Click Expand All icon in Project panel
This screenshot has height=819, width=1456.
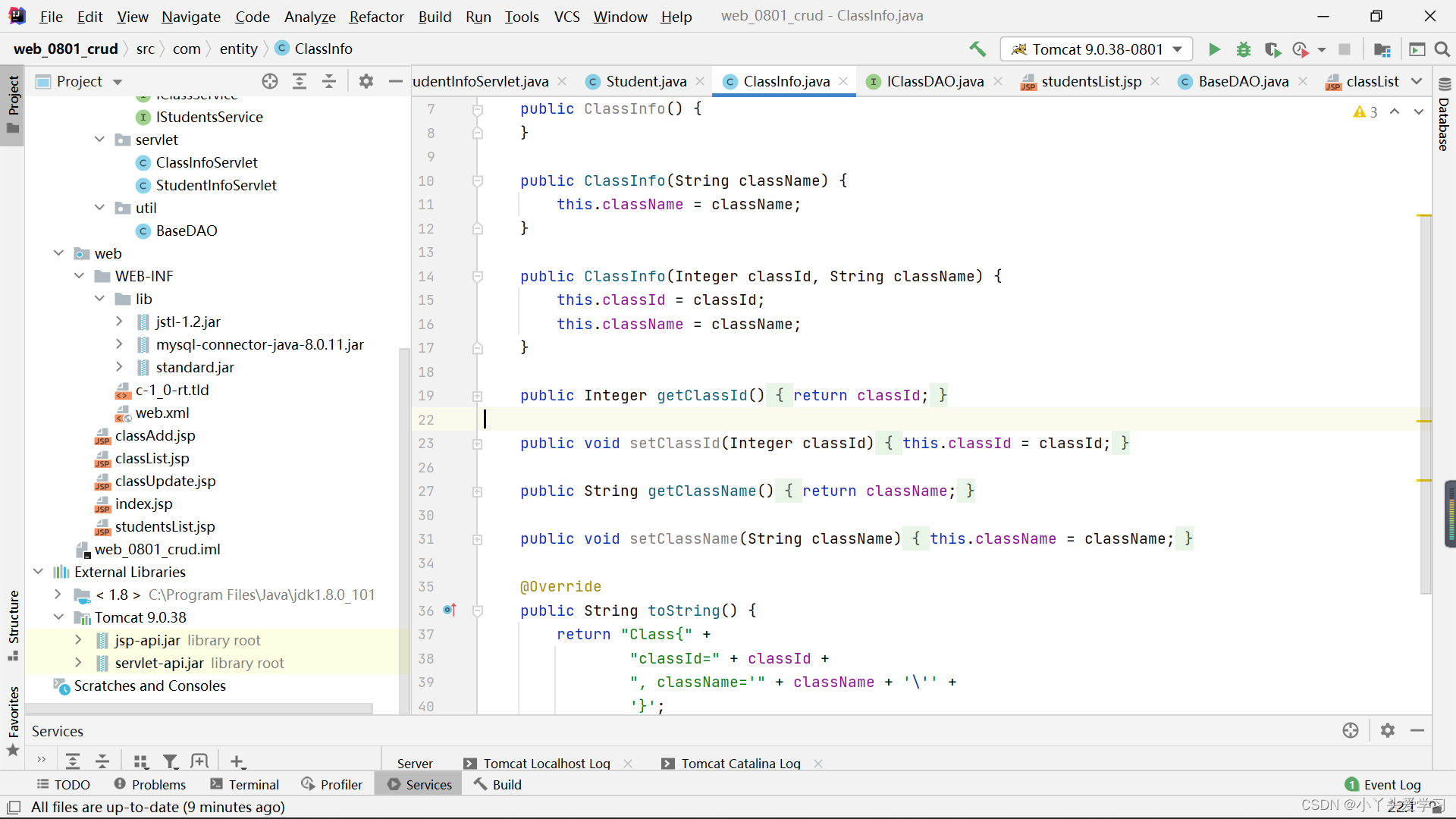coord(300,81)
